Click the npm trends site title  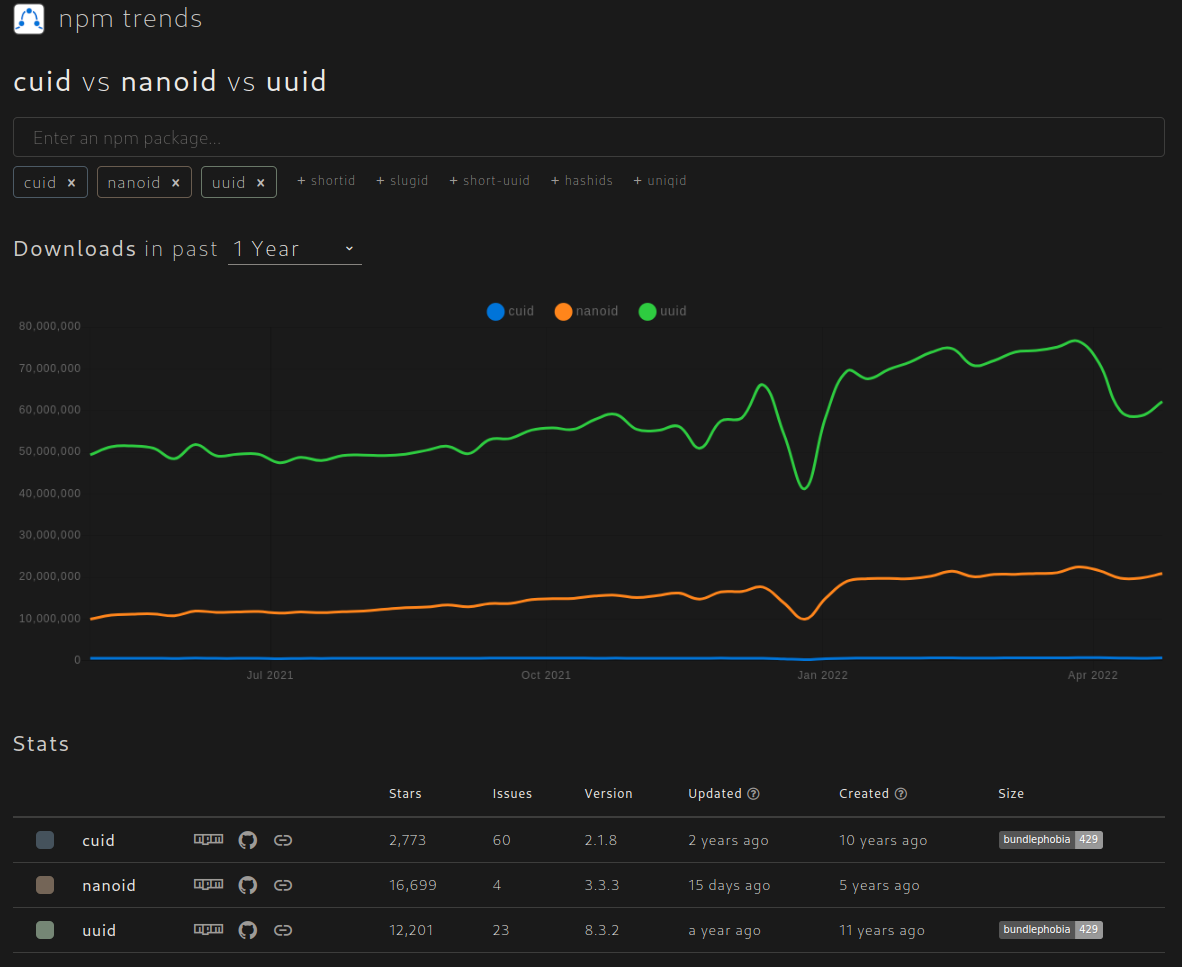130,19
